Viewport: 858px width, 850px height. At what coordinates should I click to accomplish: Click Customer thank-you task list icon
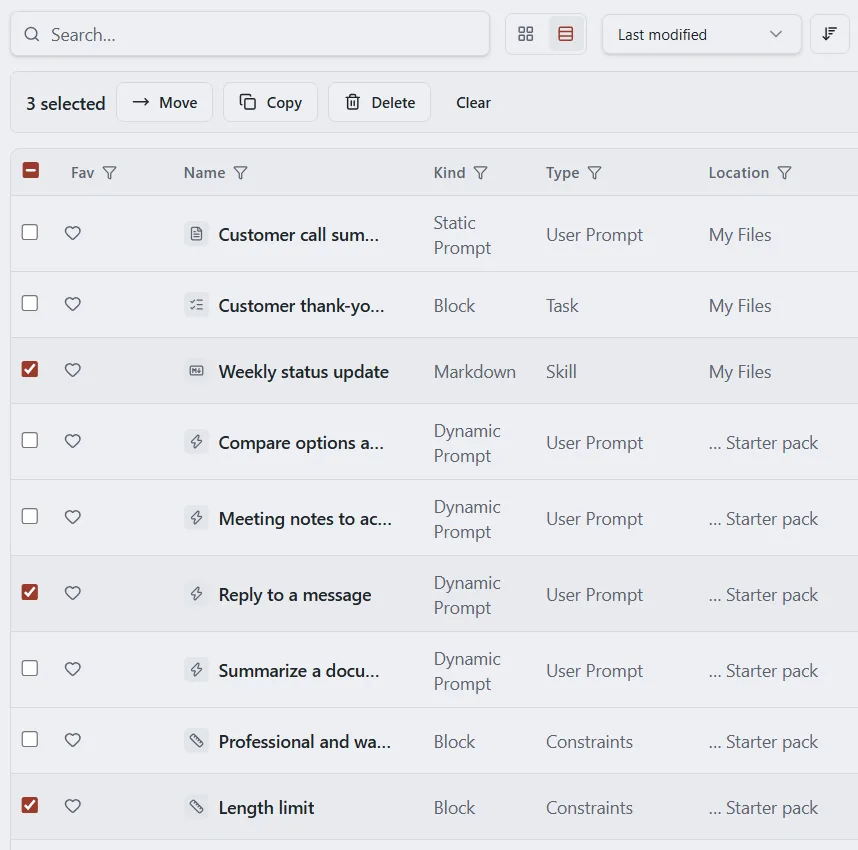(196, 305)
